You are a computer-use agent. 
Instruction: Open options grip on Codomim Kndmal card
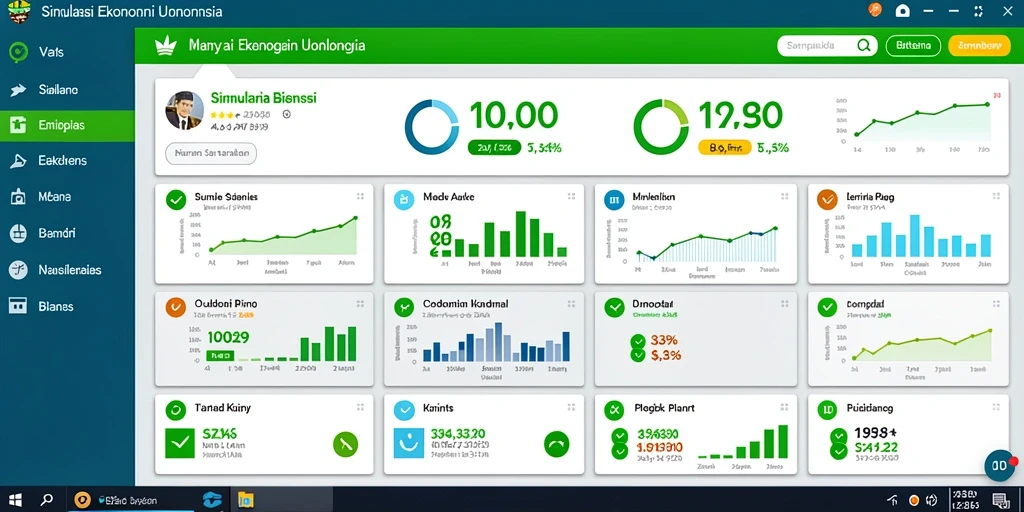571,304
